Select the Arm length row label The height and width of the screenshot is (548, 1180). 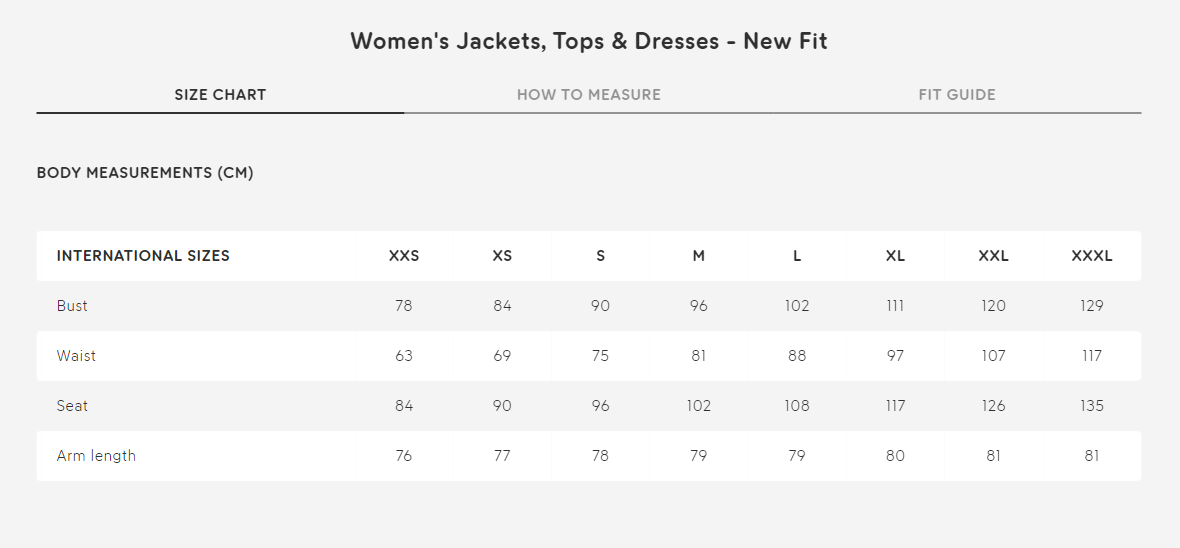(x=96, y=456)
